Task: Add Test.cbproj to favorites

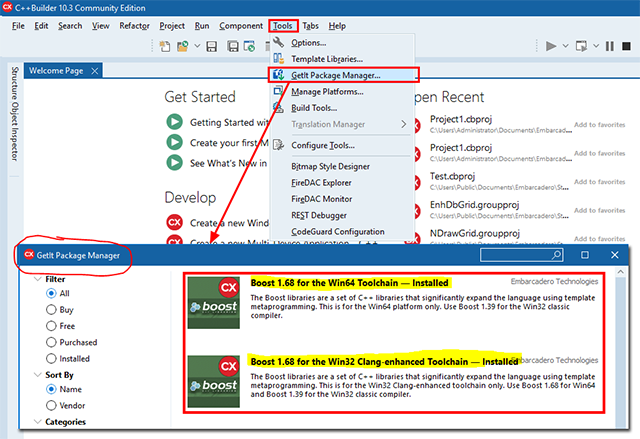Action: pos(600,182)
